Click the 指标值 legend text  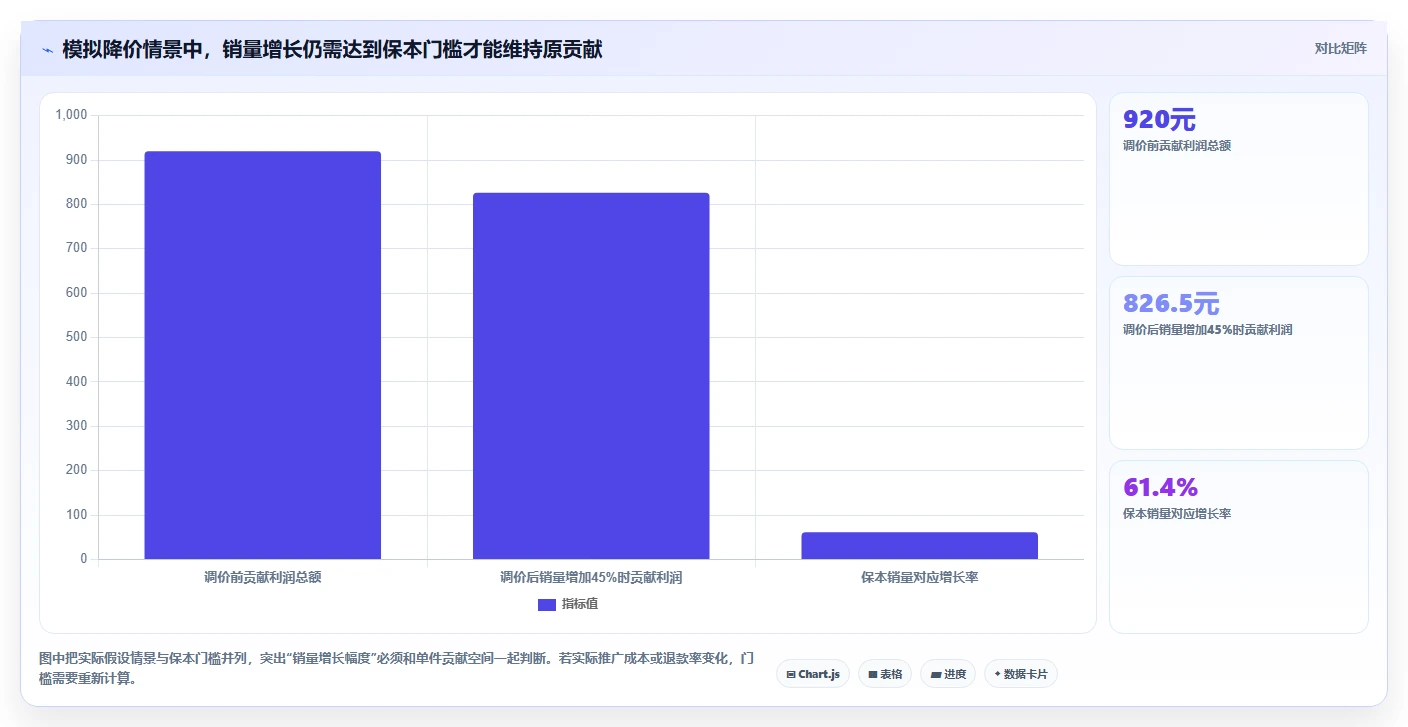580,604
